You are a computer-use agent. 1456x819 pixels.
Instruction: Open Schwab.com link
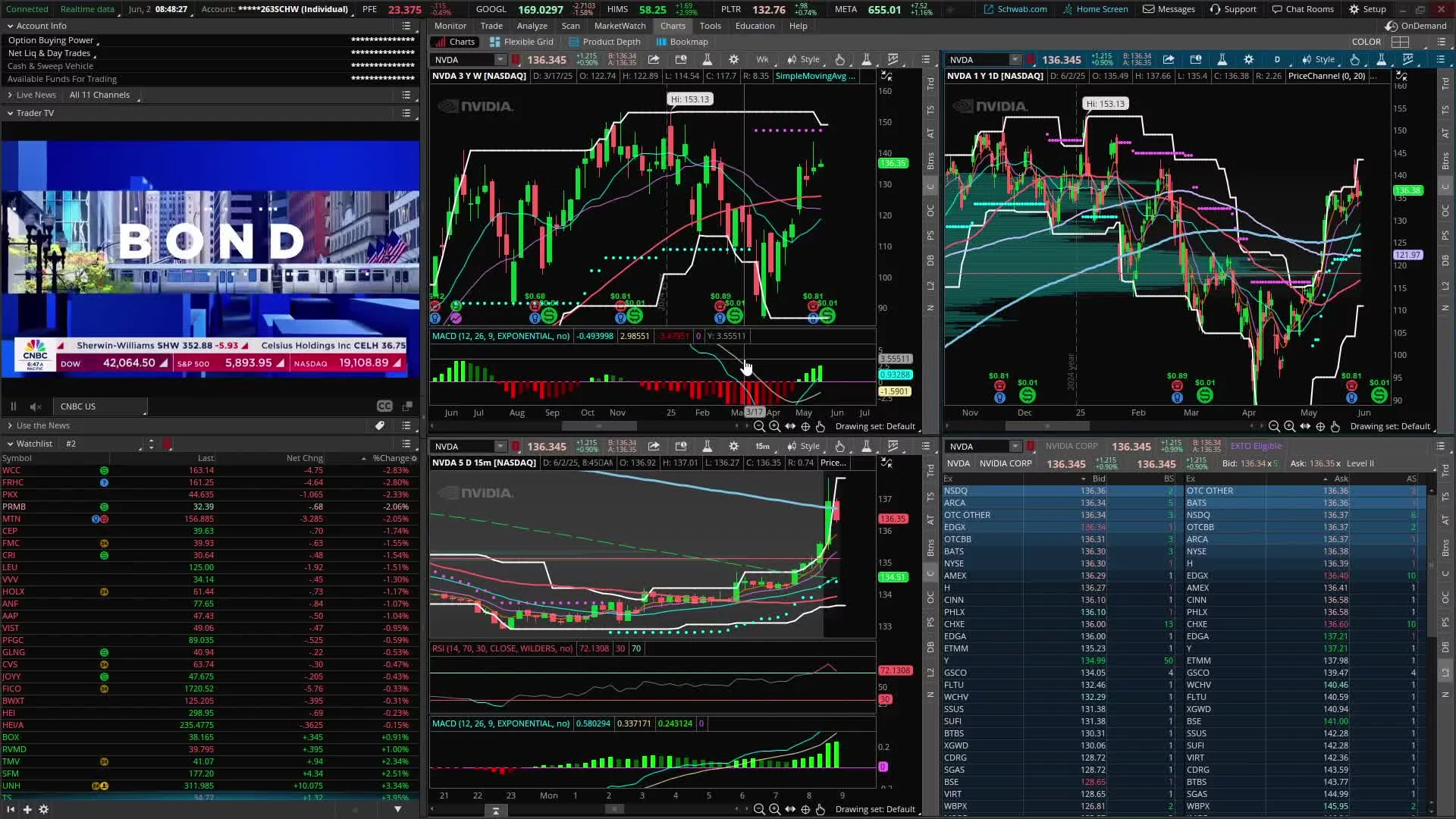coord(1015,9)
